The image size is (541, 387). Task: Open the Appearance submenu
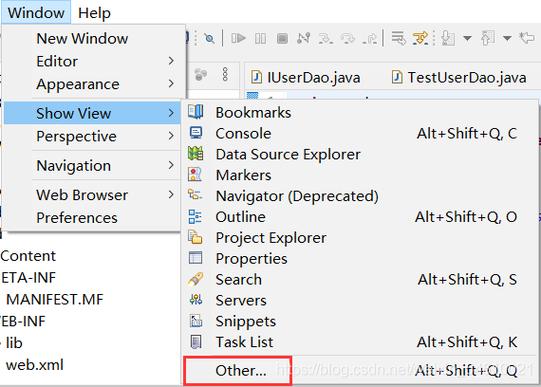point(92,84)
